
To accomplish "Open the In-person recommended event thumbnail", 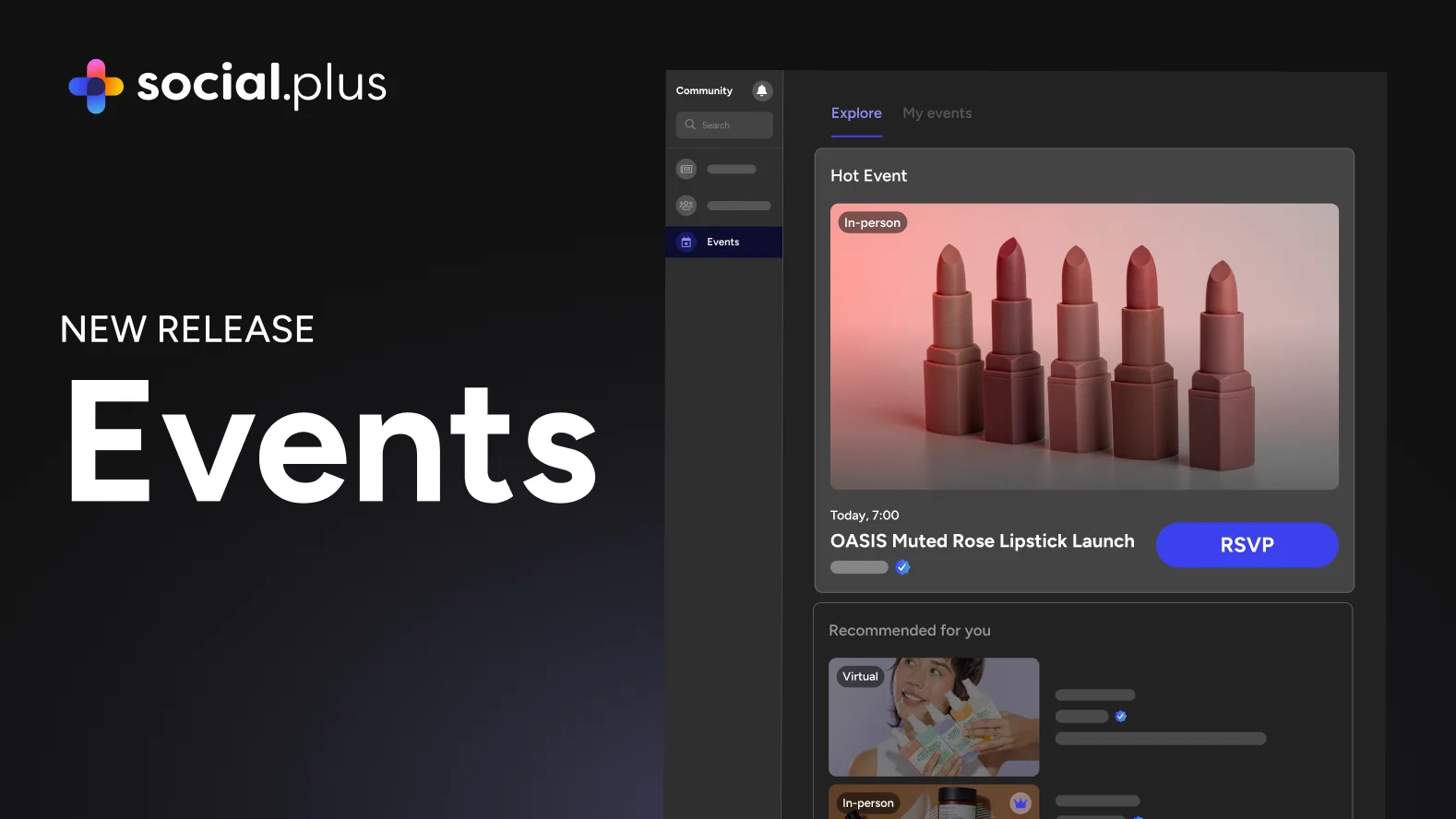I will [934, 801].
